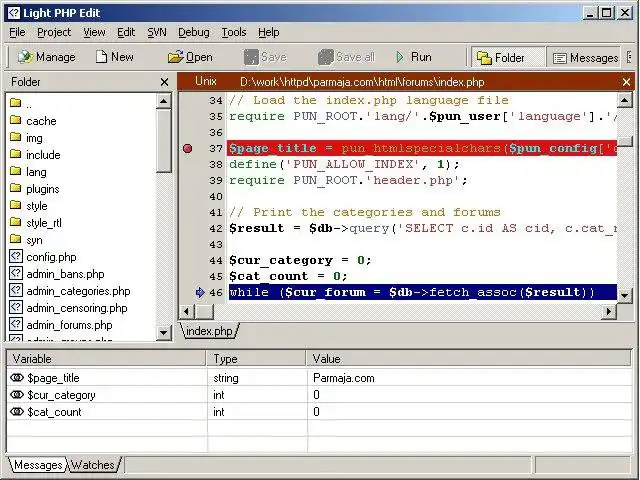Close the Folder panel
640x480 pixels.
click(164, 82)
